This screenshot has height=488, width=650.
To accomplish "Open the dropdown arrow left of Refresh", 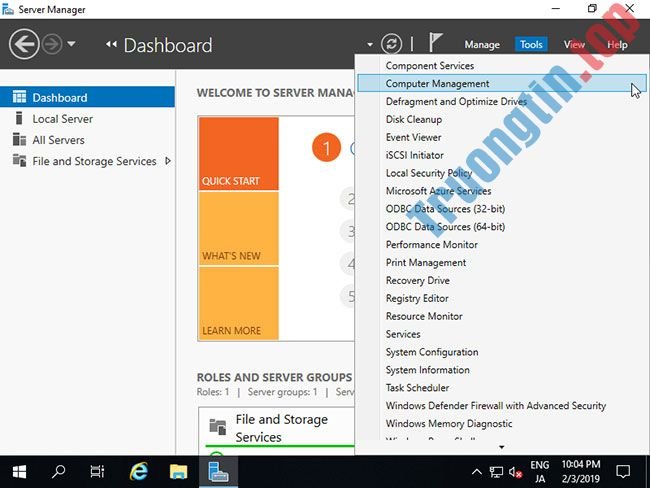I will (370, 44).
